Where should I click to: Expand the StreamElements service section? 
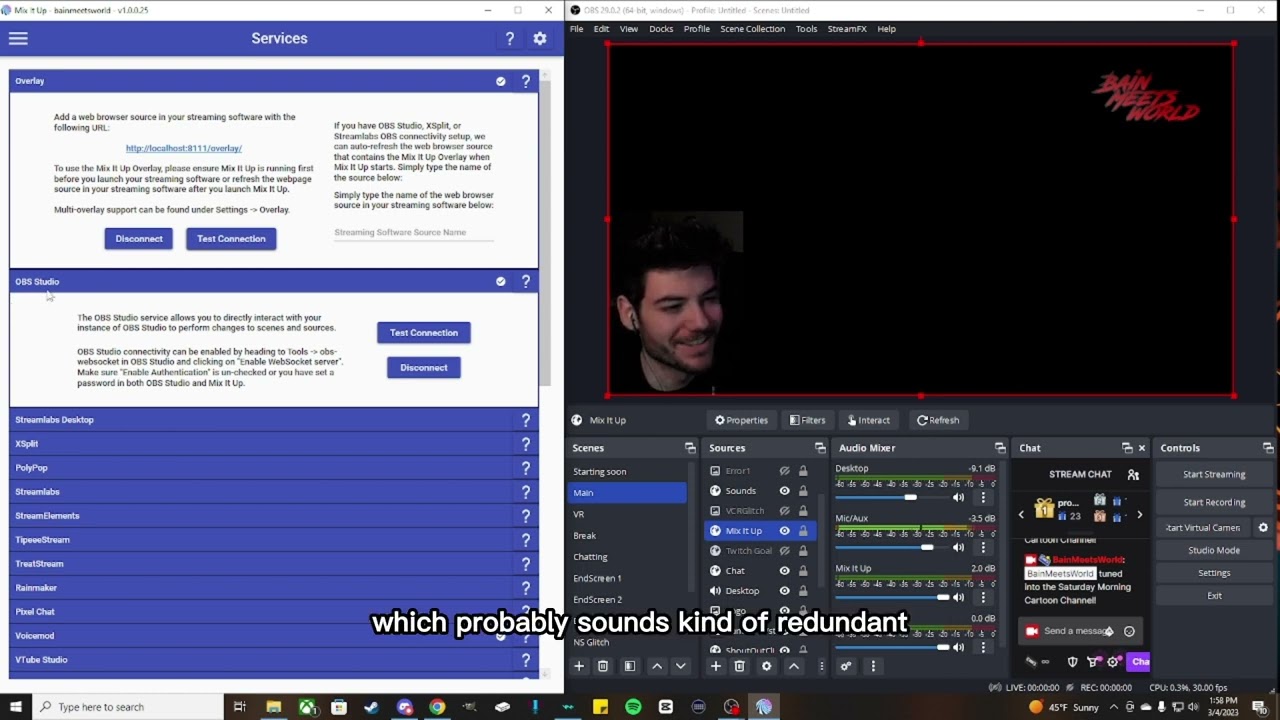[x=274, y=516]
